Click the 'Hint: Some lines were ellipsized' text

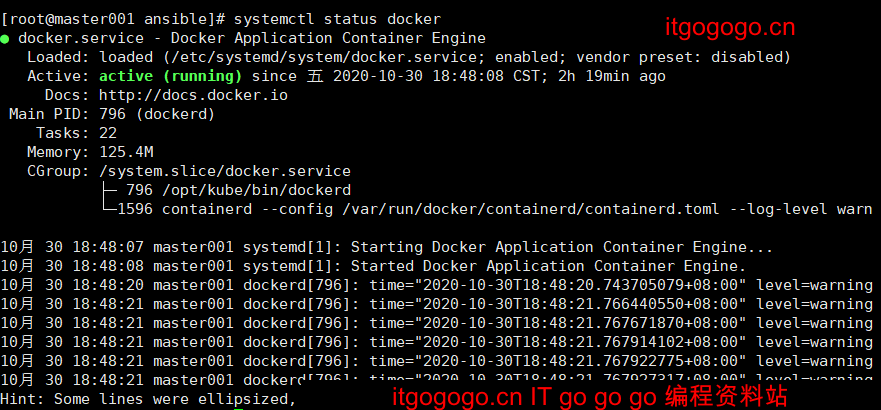[148, 399]
